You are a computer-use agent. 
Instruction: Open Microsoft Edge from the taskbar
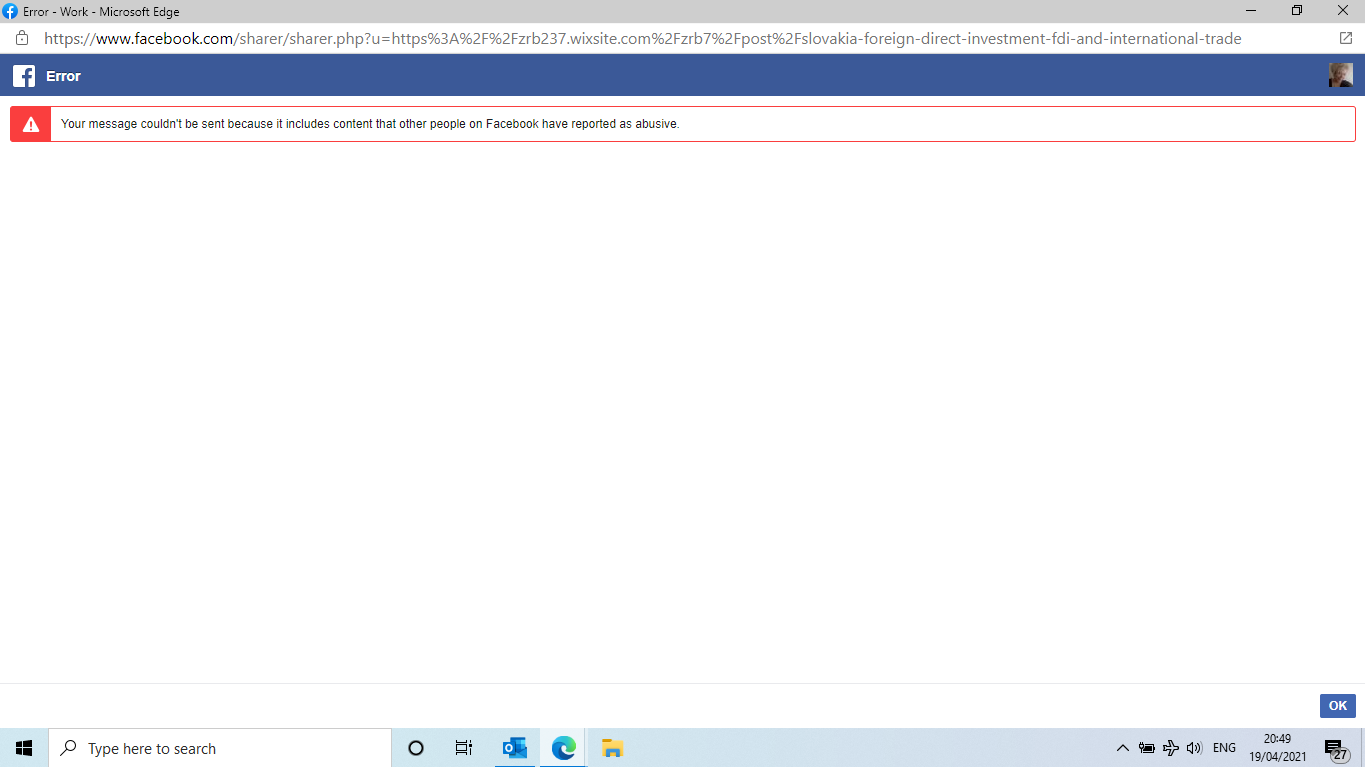click(x=562, y=747)
